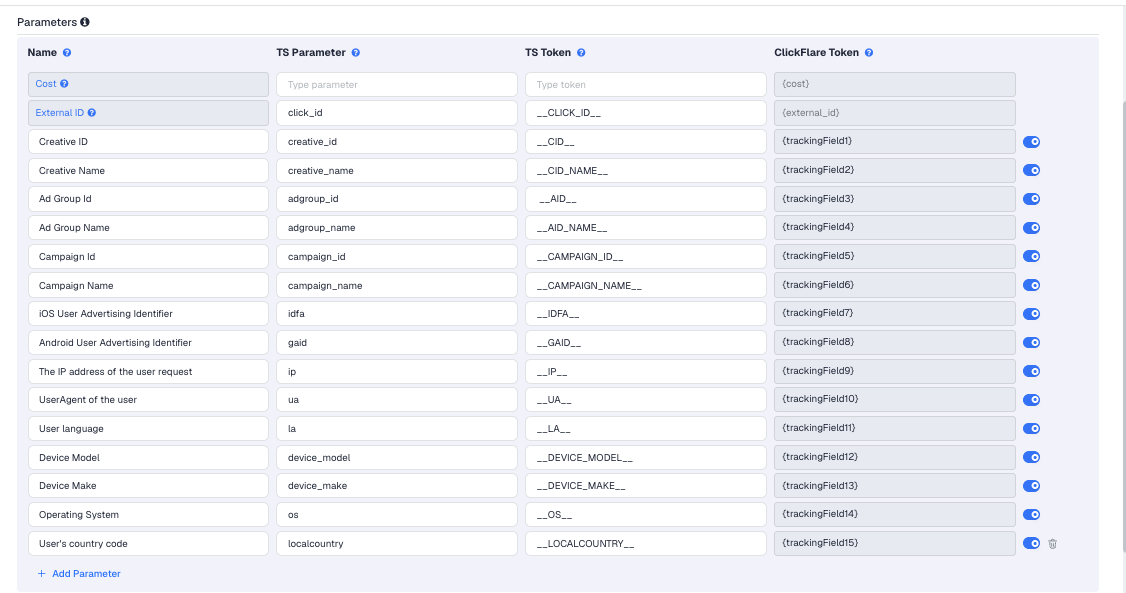Viewport: 1126px width, 593px height.
Task: Edit the device_model parameter field
Action: tap(396, 457)
